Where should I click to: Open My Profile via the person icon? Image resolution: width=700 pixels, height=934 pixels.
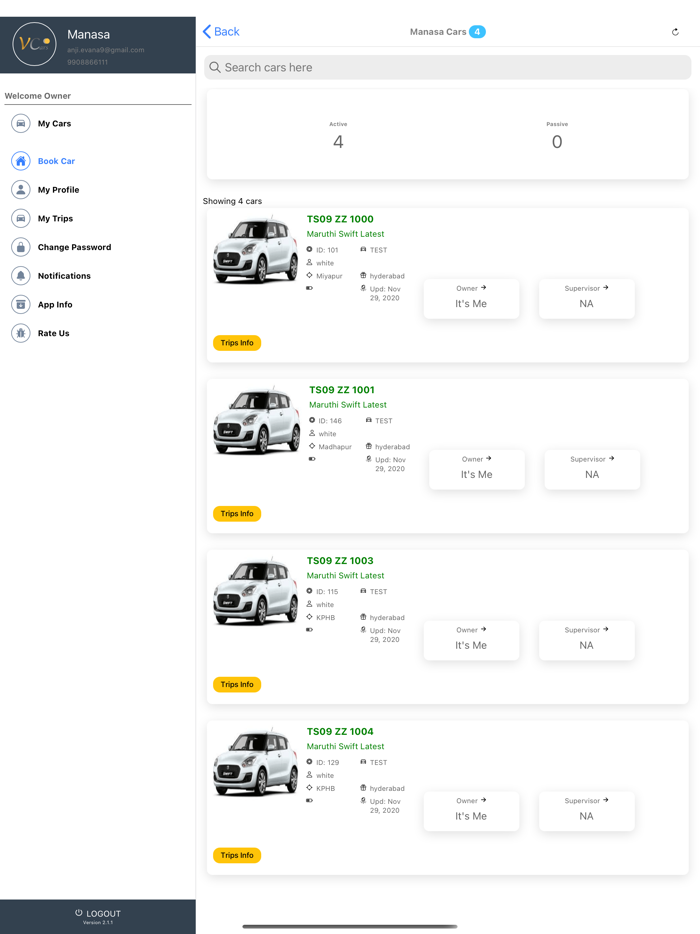coord(22,189)
